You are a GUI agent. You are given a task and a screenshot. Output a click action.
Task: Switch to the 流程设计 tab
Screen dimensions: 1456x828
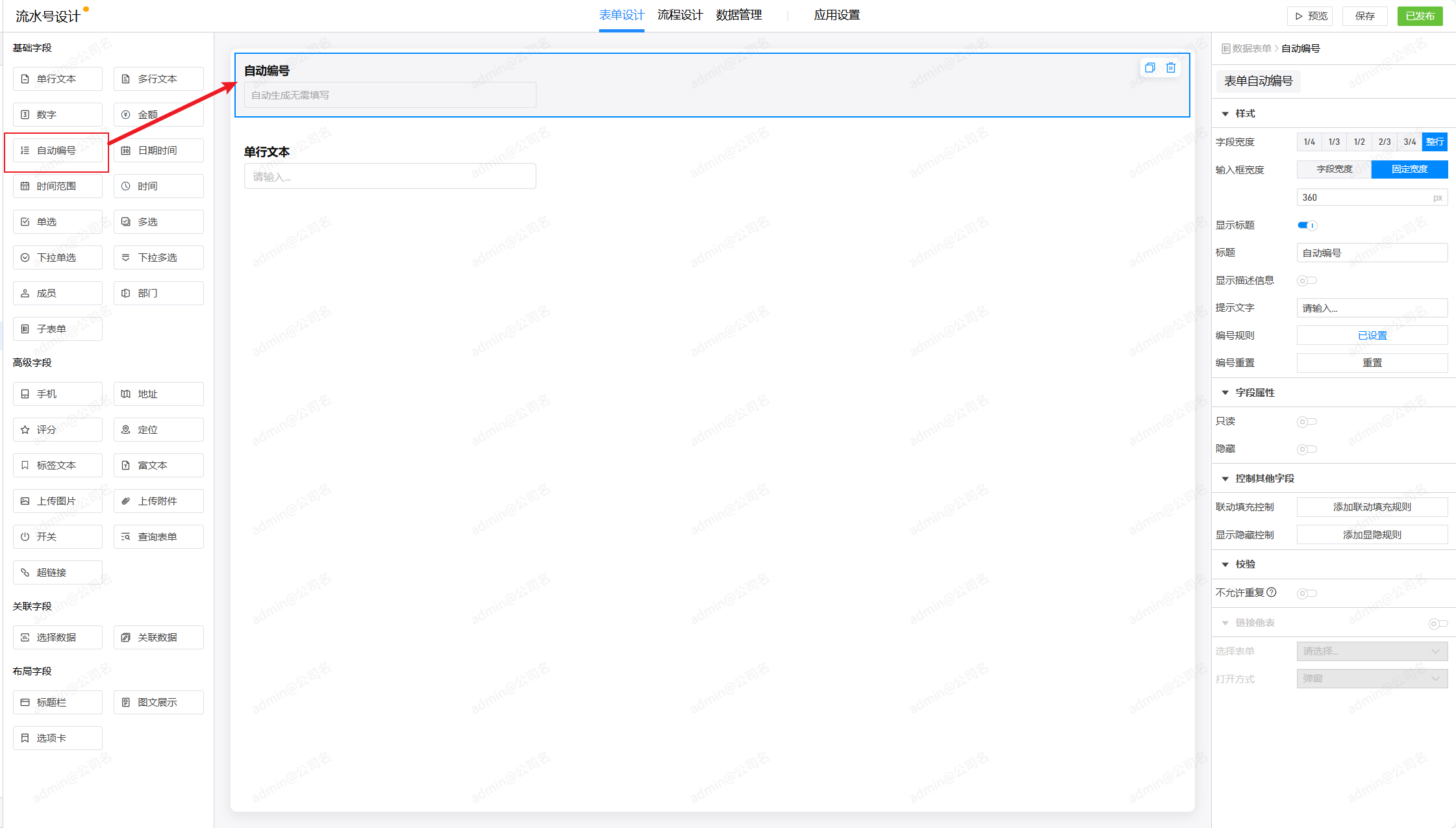679,15
